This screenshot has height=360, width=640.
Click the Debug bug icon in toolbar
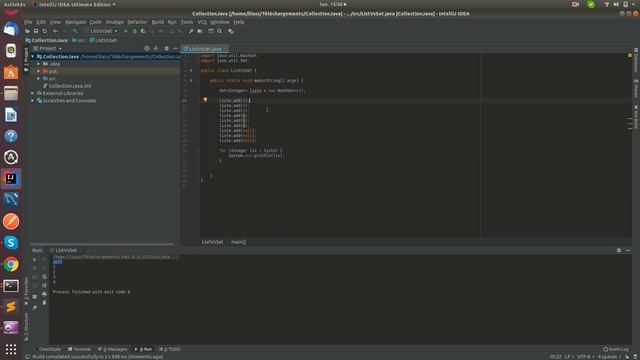[x=134, y=31]
